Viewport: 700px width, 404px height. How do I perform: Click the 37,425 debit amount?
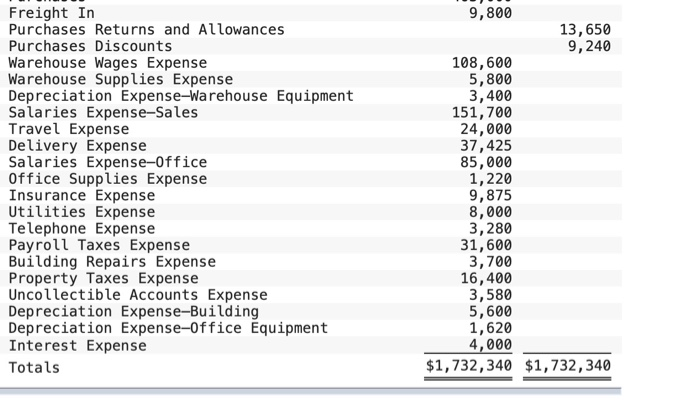(x=486, y=146)
